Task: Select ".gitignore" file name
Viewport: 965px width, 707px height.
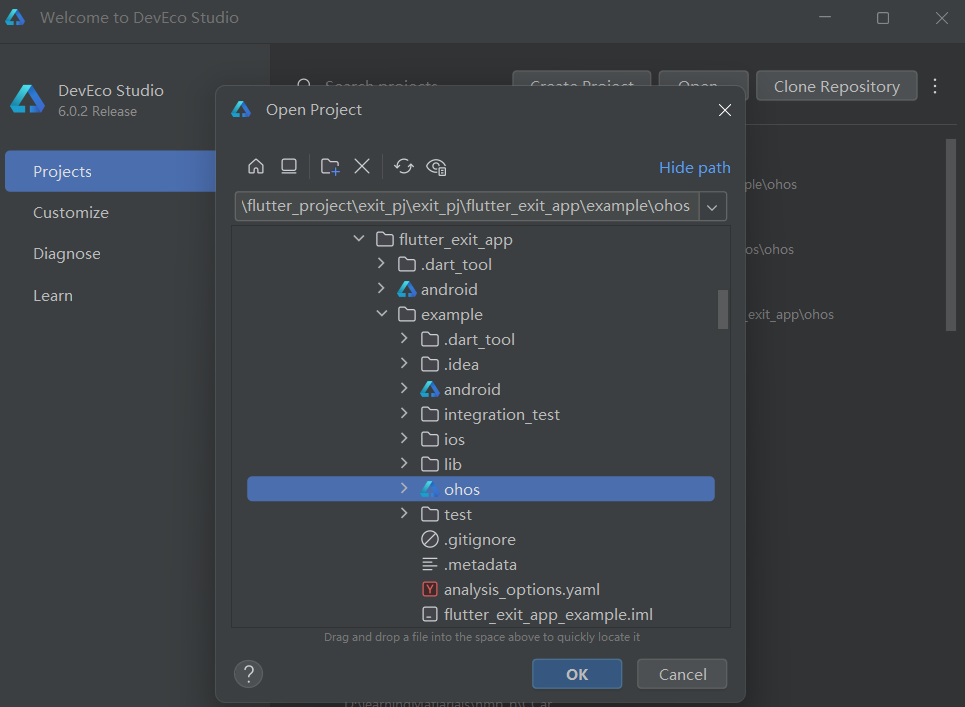Action: [479, 540]
